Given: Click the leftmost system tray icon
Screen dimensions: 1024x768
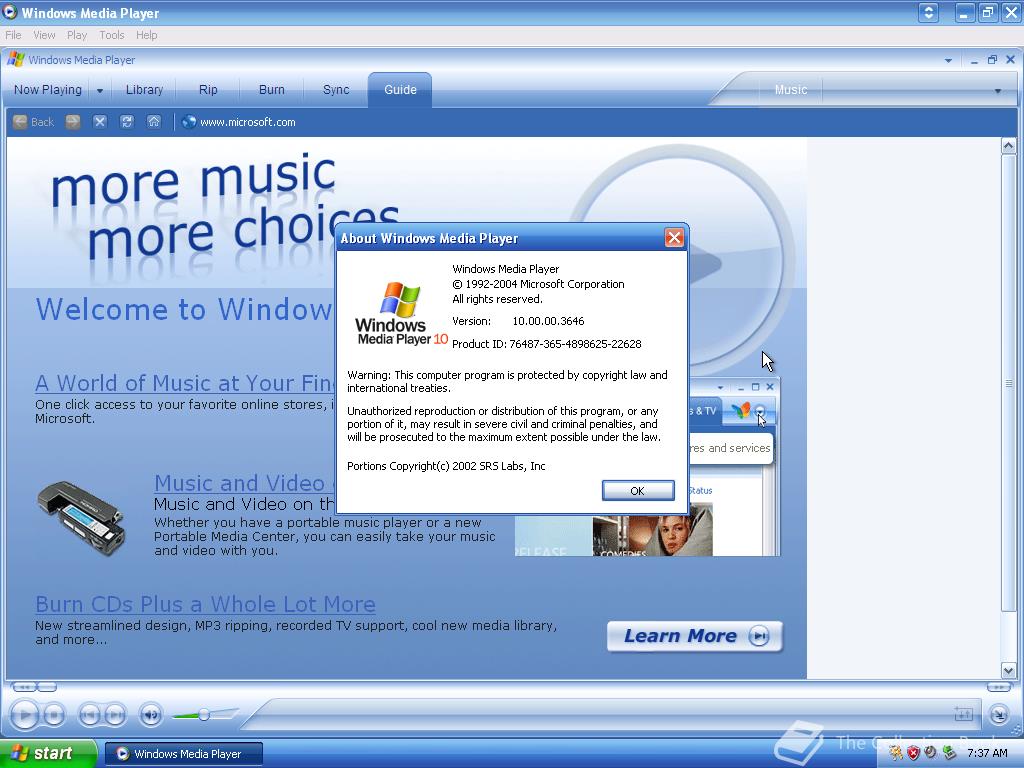Looking at the screenshot, I should (x=895, y=753).
